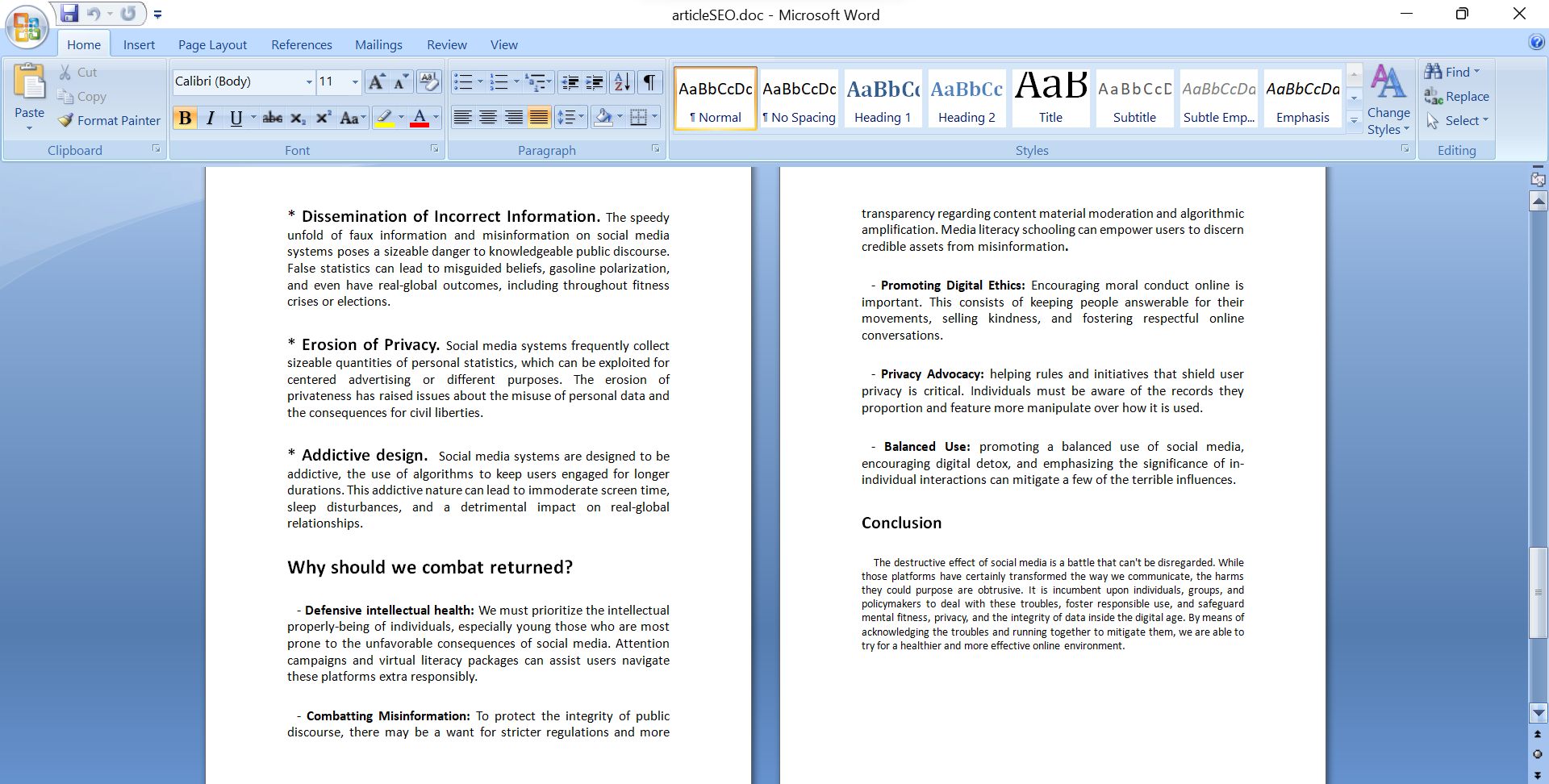
Task: Apply the Title style
Action: [1050, 98]
